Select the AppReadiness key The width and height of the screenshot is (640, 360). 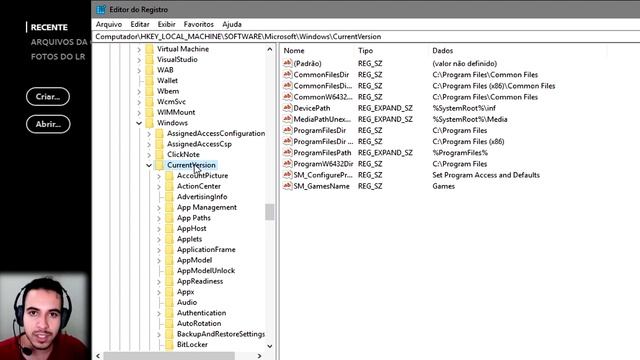(200, 281)
